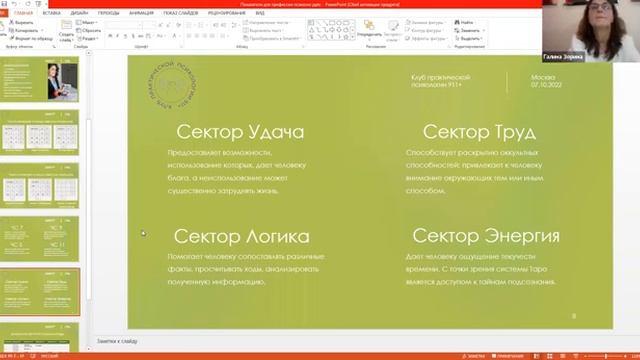Click the line spacing icon
This screenshot has height=360, width=640.
234,25
